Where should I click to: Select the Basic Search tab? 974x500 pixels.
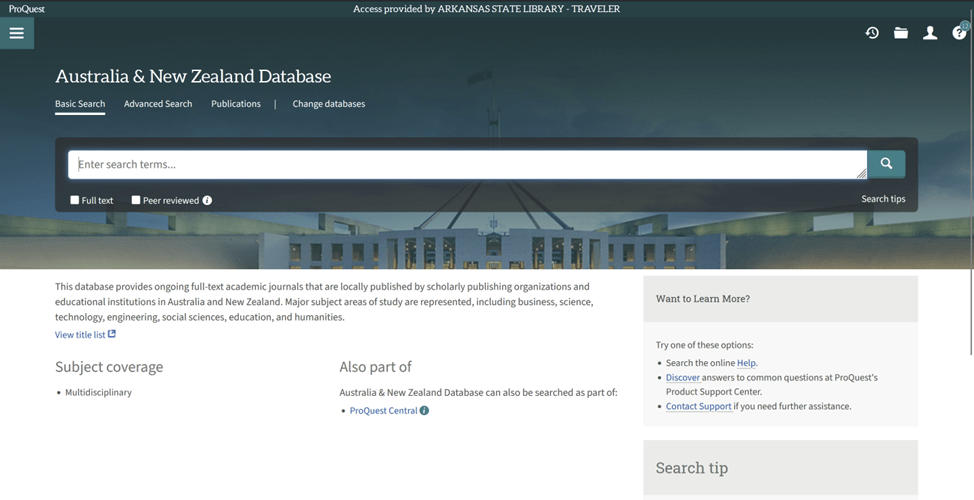point(80,104)
